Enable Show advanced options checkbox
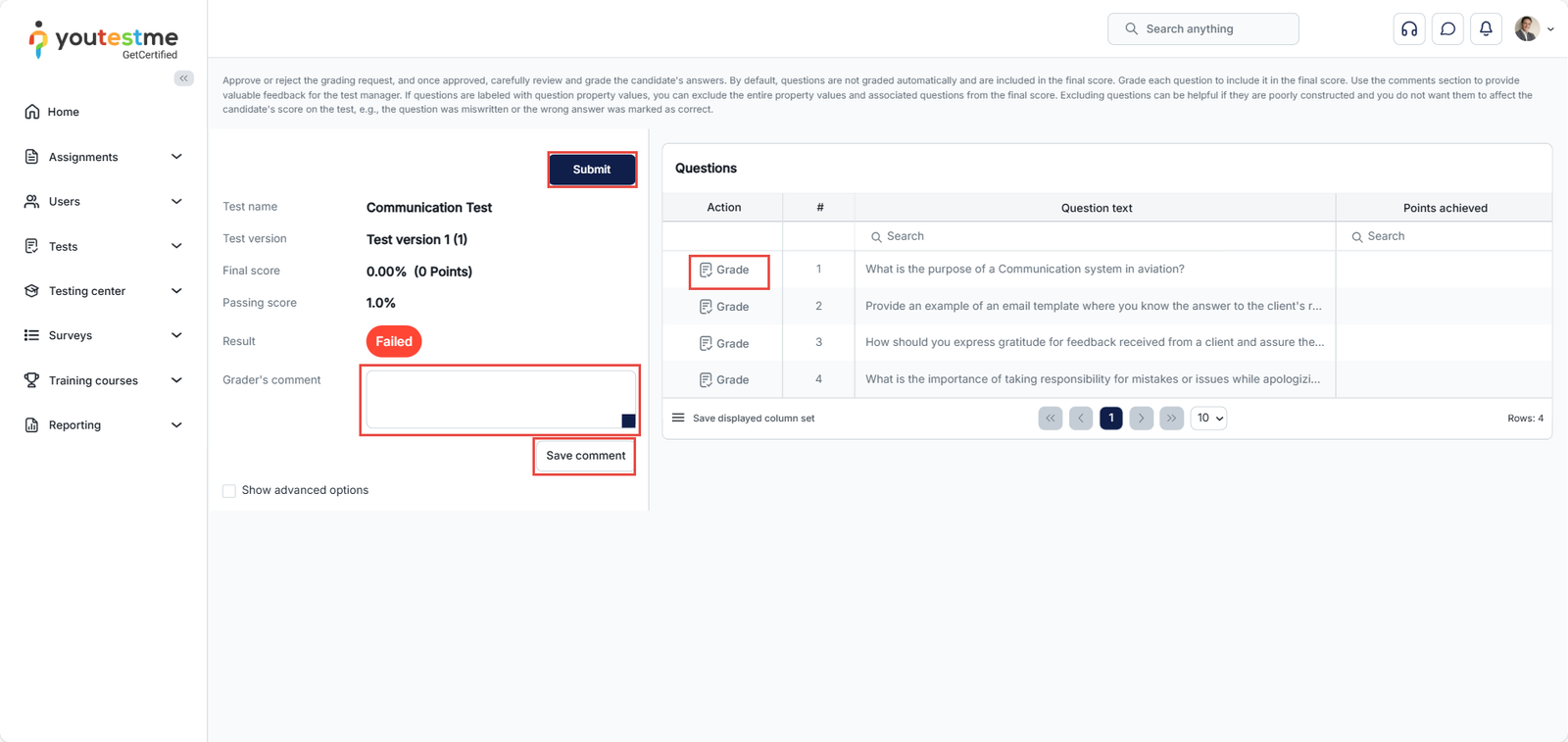 click(x=229, y=491)
